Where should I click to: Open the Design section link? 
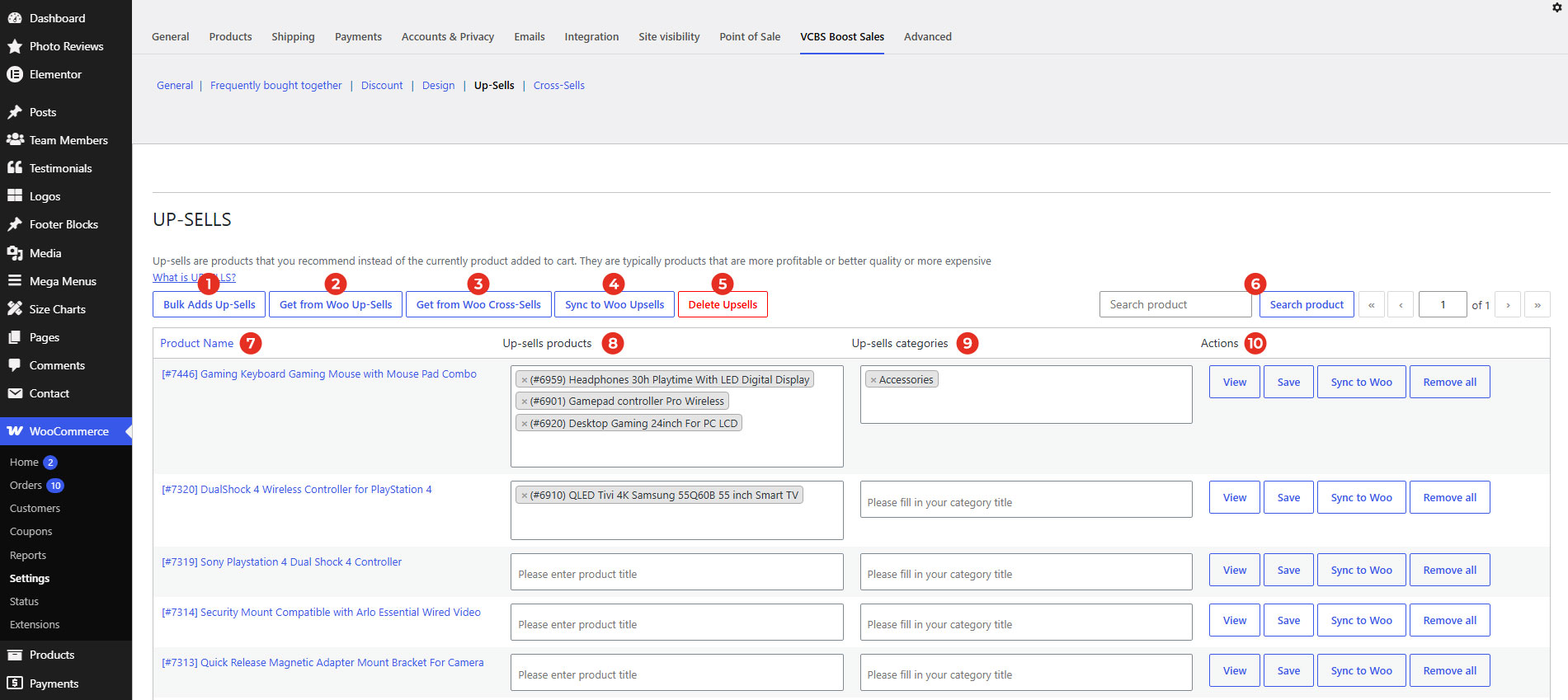pyautogui.click(x=438, y=86)
